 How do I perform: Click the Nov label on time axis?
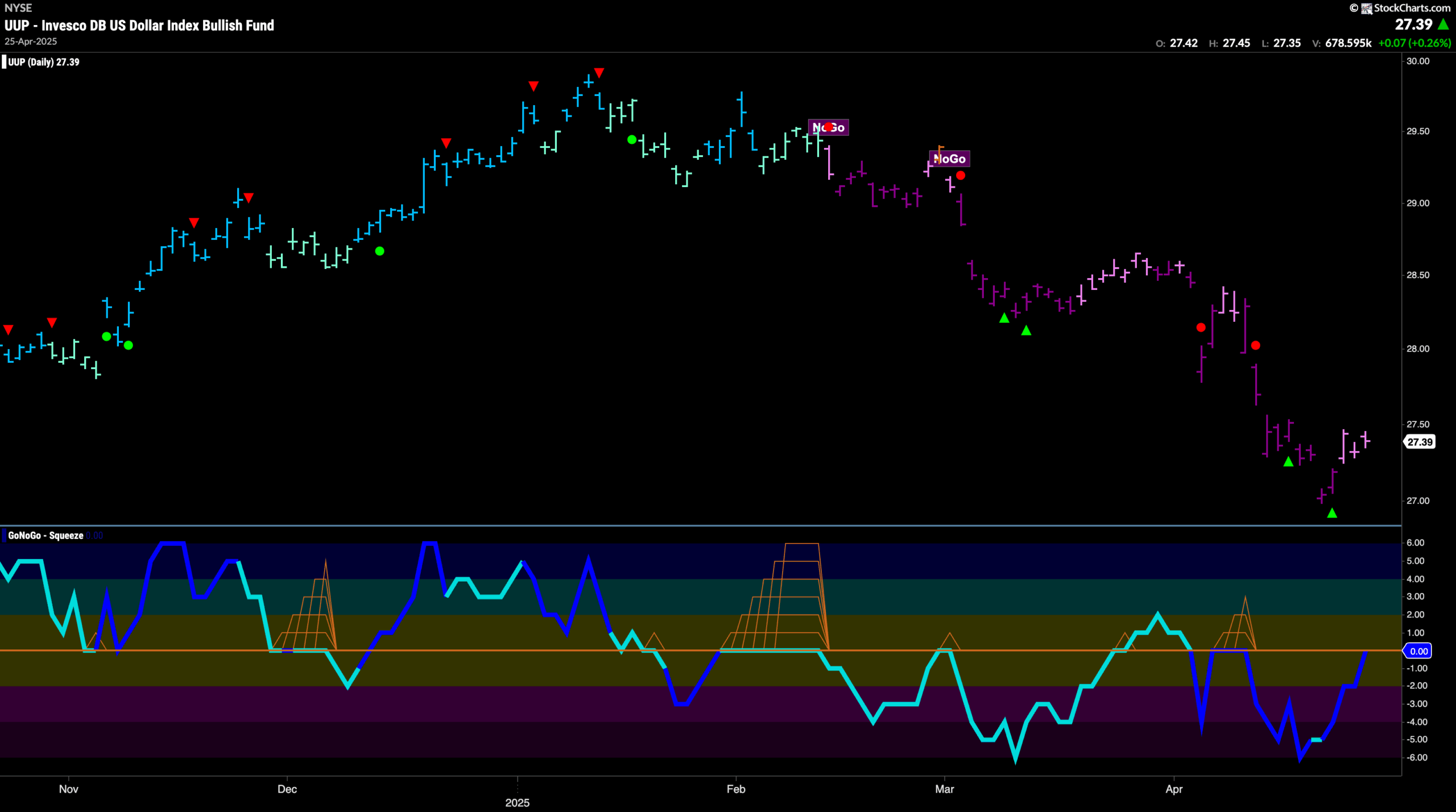[x=69, y=789]
